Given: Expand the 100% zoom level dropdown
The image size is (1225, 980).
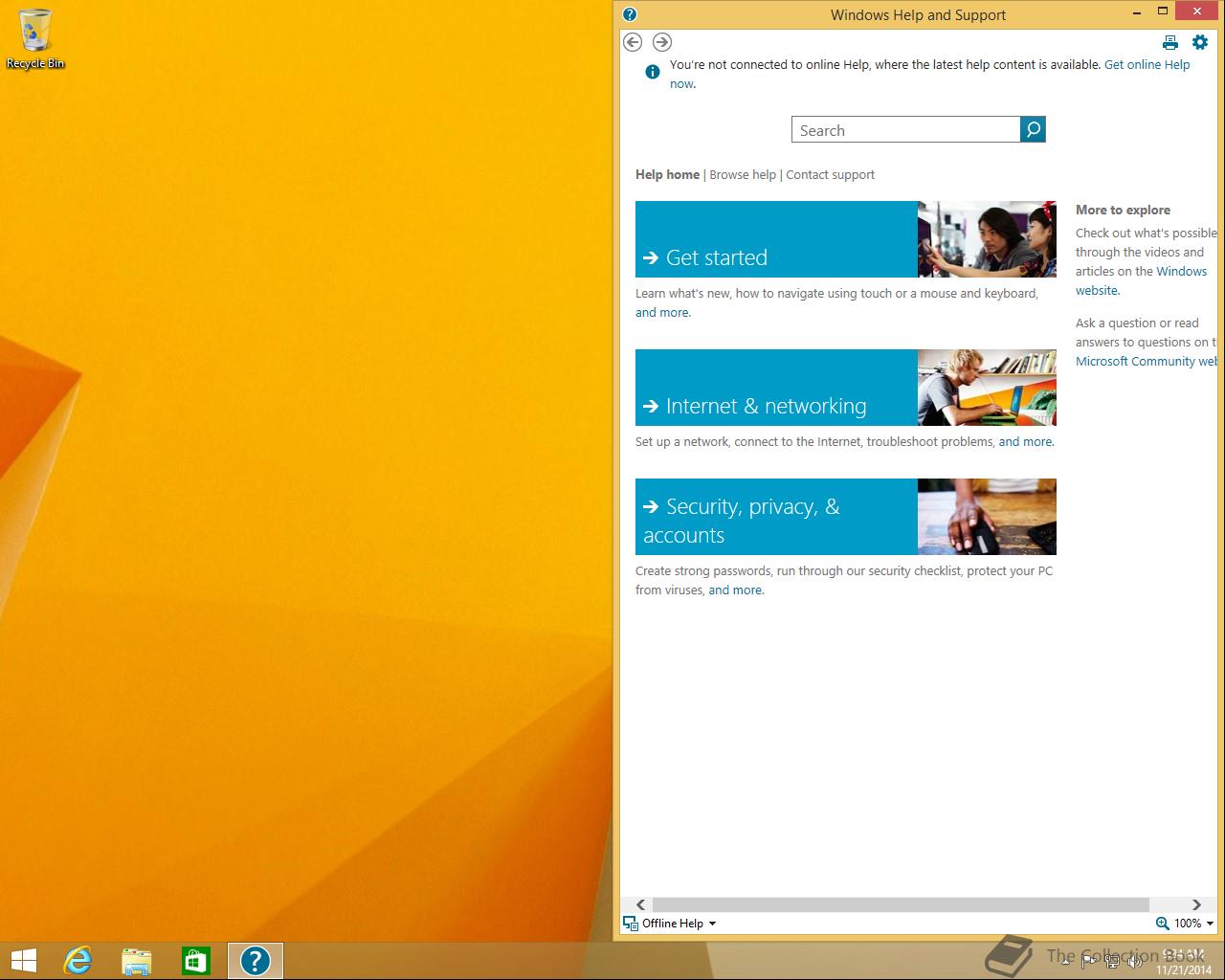Looking at the screenshot, I should (x=1210, y=924).
